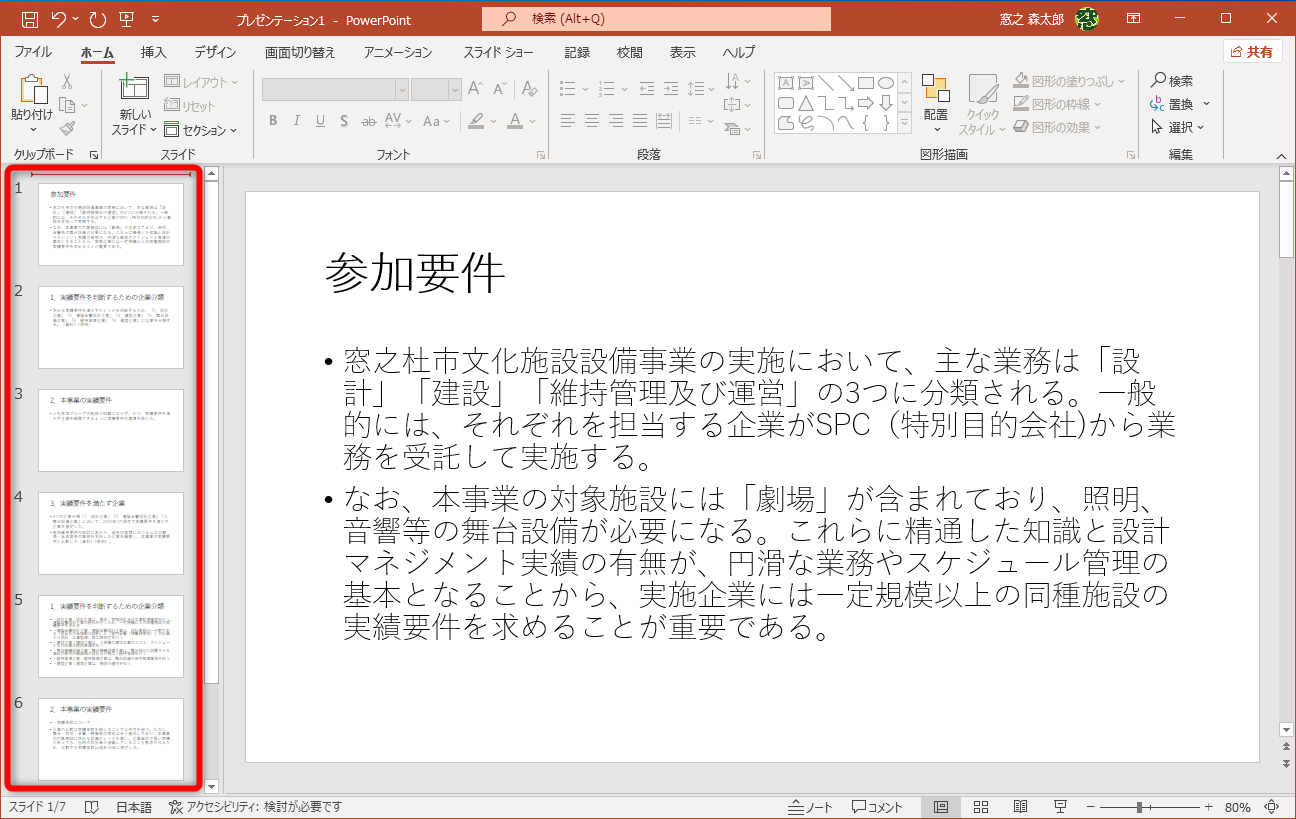Image resolution: width=1296 pixels, height=819 pixels.
Task: Open the Font dialog launcher
Action: click(540, 155)
